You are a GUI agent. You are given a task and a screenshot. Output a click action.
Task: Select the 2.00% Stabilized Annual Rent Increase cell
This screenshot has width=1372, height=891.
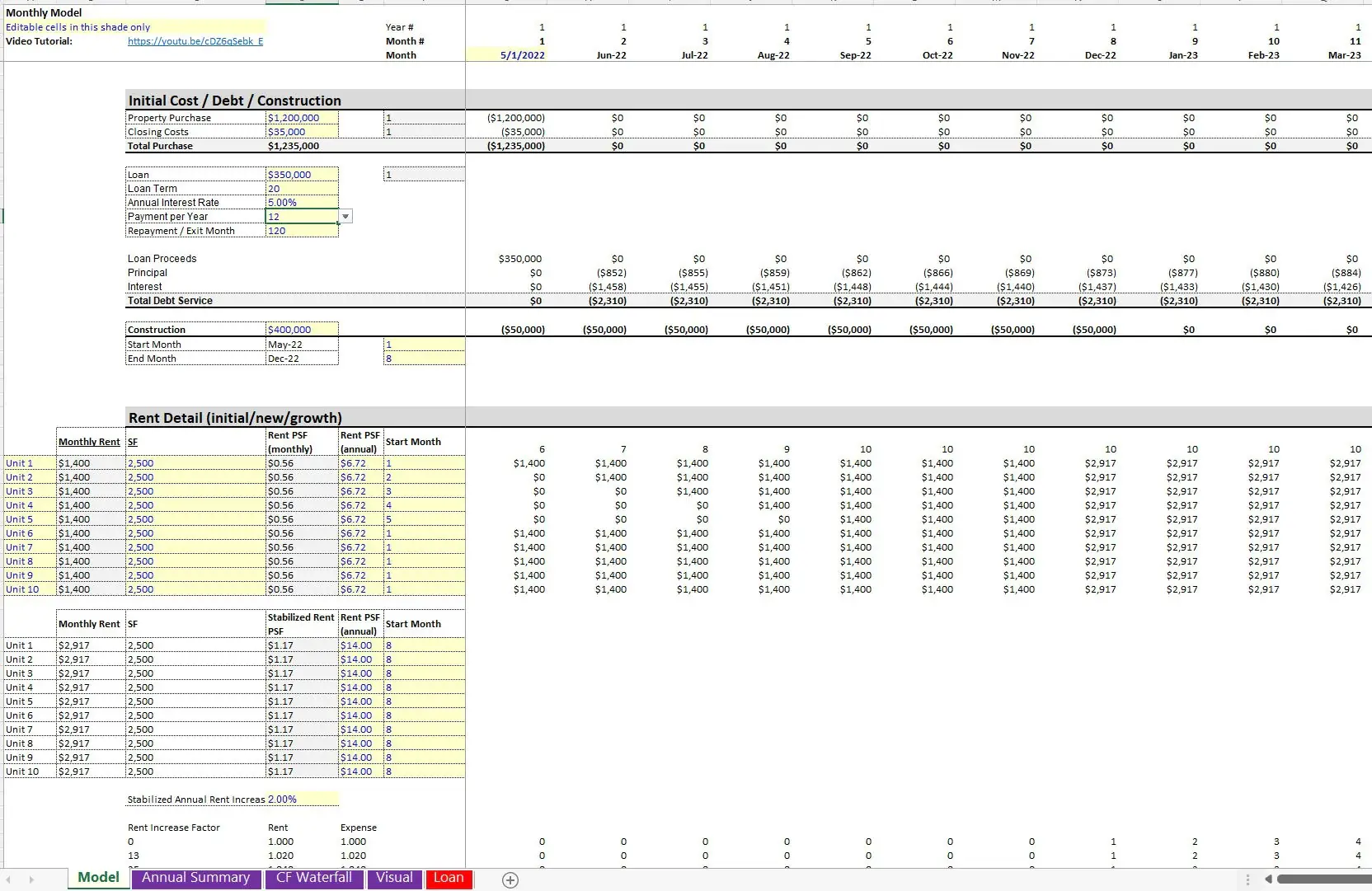[301, 799]
